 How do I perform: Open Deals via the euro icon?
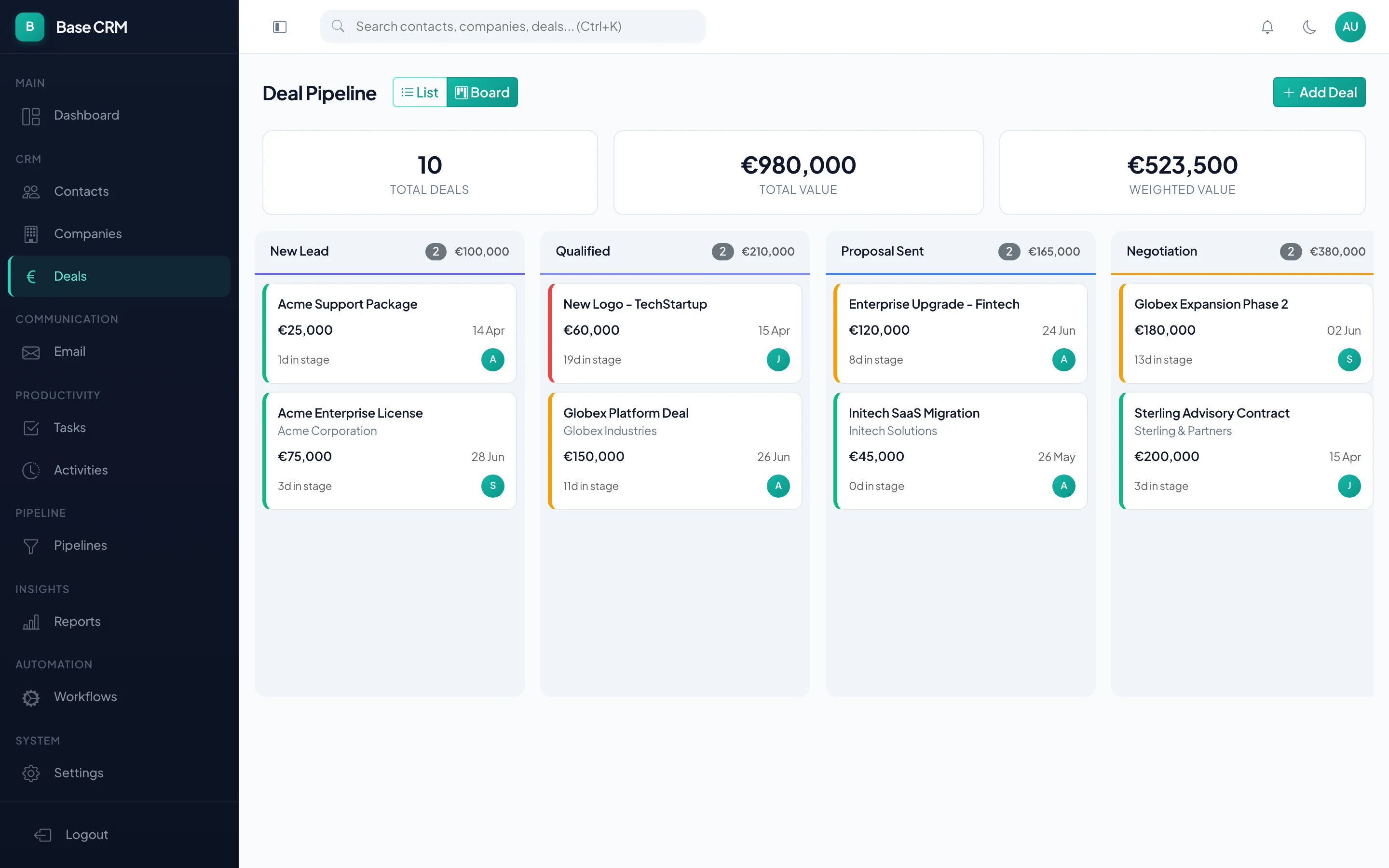31,276
